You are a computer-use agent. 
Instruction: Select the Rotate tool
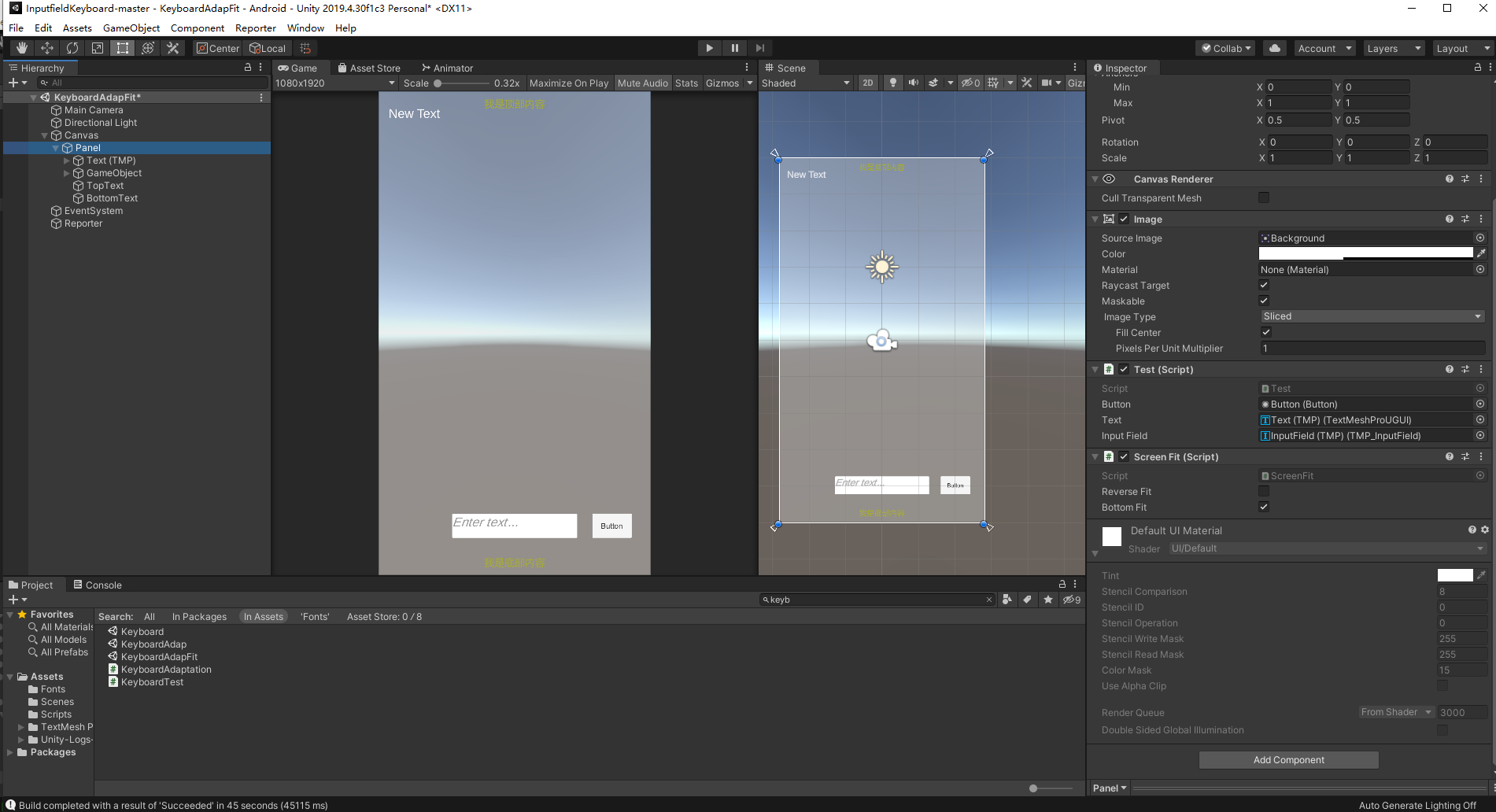tap(72, 48)
